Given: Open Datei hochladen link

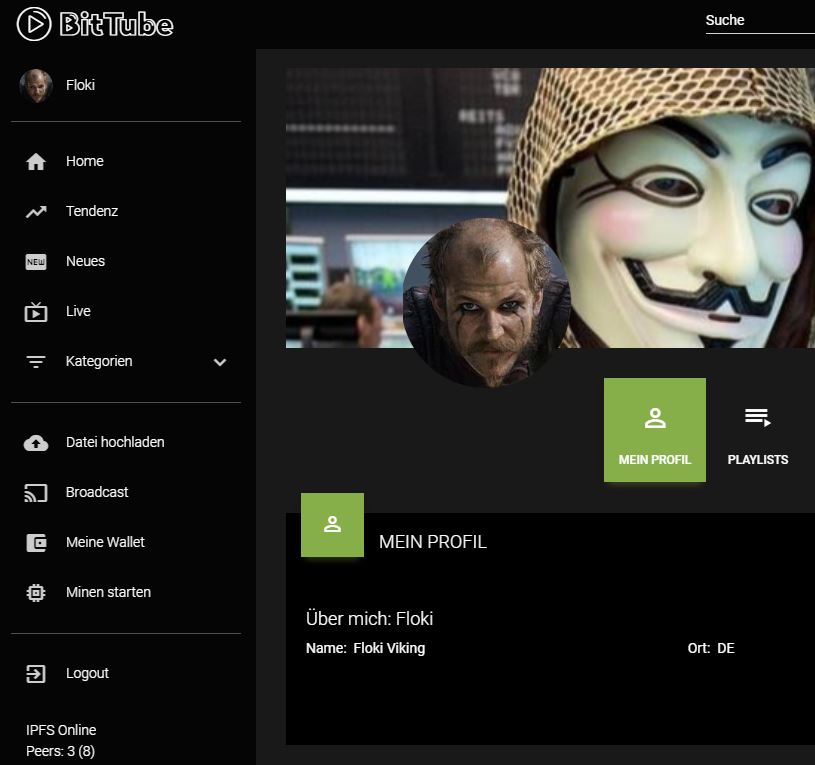Looking at the screenshot, I should point(115,442).
